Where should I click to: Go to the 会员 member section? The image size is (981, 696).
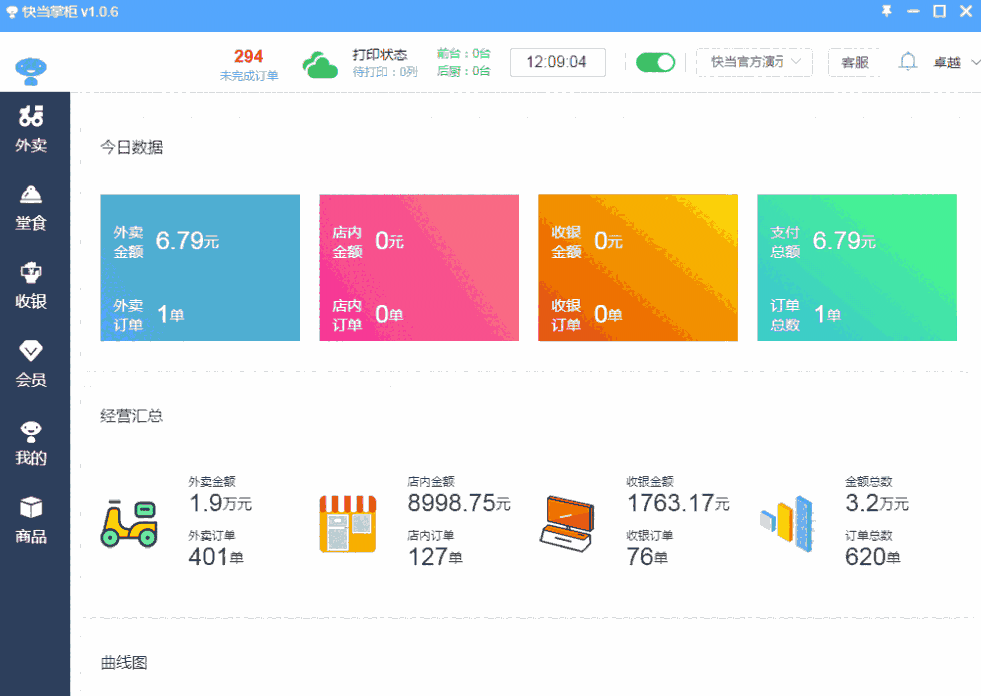[x=33, y=361]
